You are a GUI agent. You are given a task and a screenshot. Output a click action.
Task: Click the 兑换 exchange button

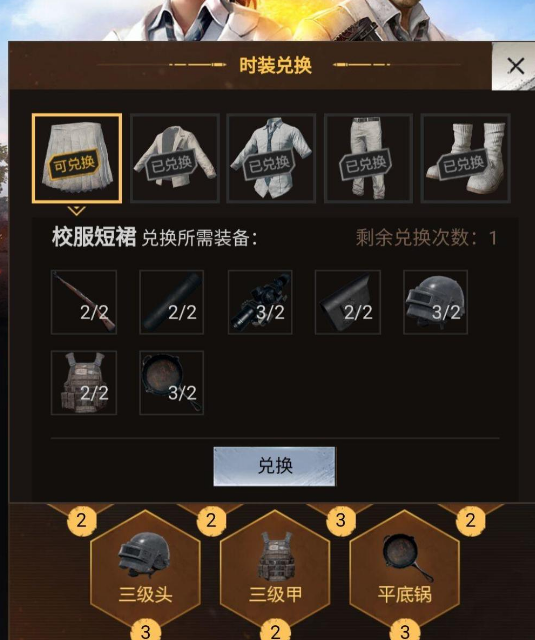coord(275,467)
